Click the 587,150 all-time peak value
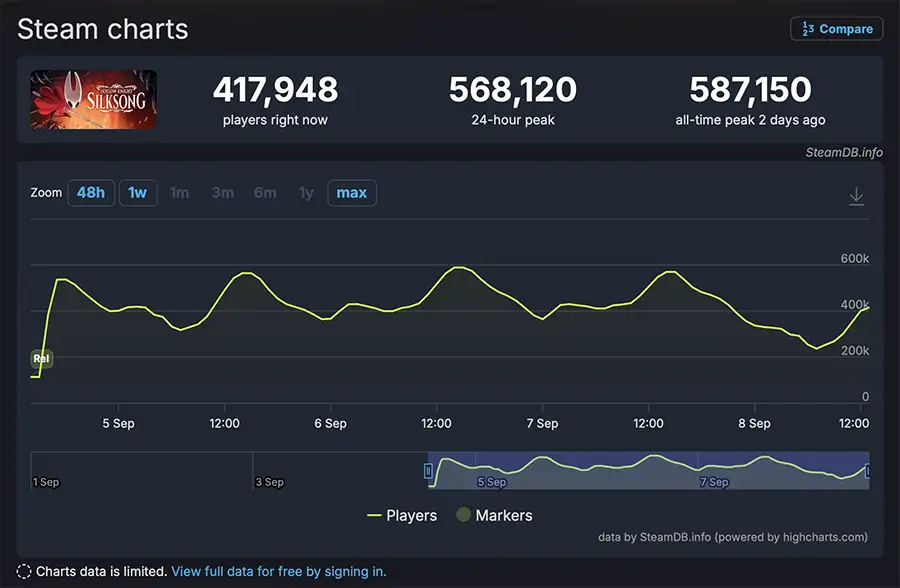 751,90
